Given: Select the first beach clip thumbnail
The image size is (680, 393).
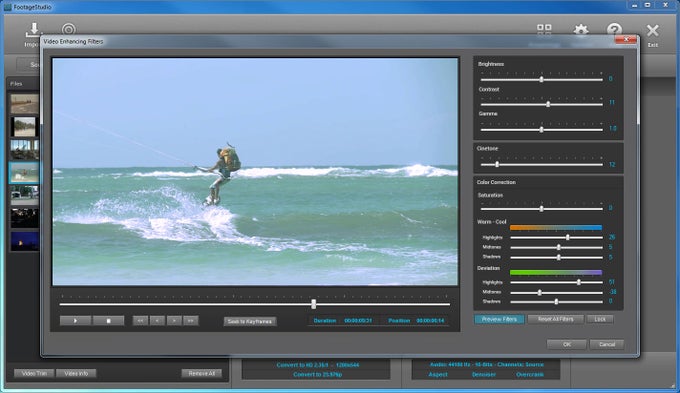Looking at the screenshot, I should (x=24, y=104).
